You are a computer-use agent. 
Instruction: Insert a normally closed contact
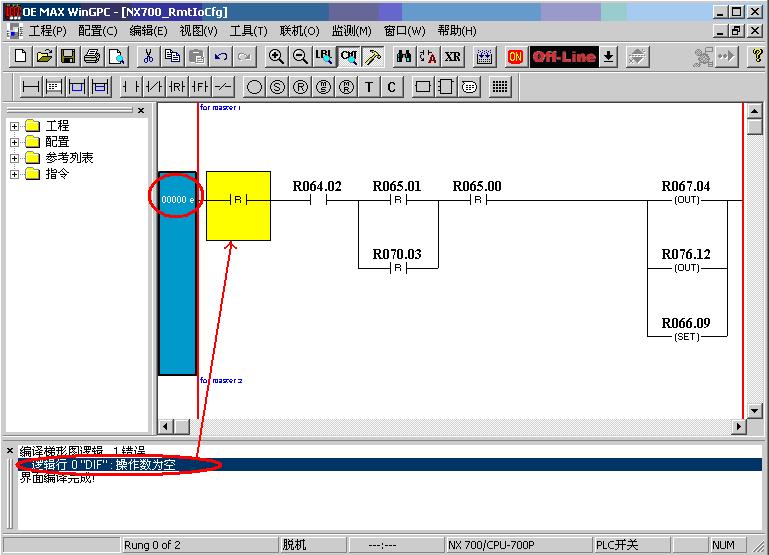(154, 87)
